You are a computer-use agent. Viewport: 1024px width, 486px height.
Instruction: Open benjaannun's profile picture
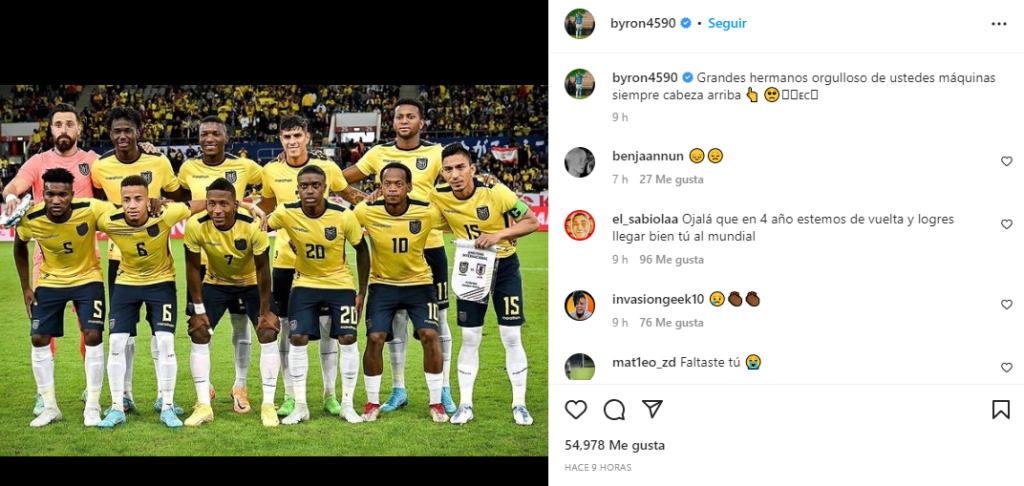(x=579, y=162)
